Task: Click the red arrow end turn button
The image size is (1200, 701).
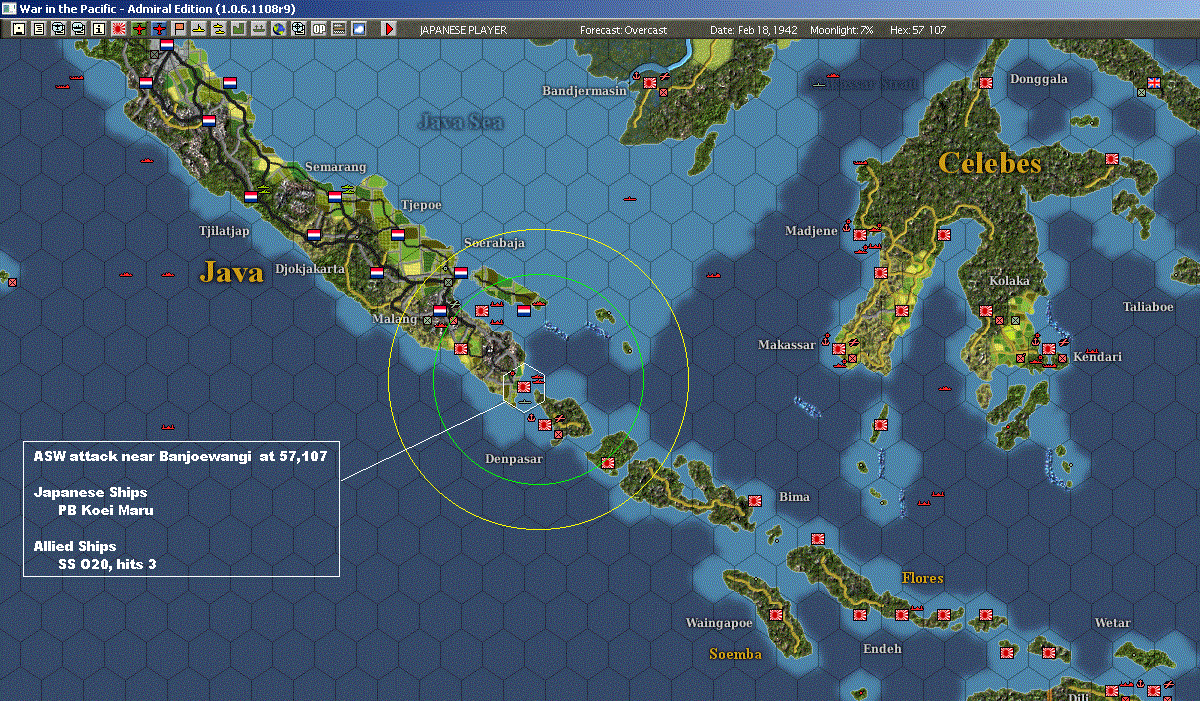Action: (389, 29)
